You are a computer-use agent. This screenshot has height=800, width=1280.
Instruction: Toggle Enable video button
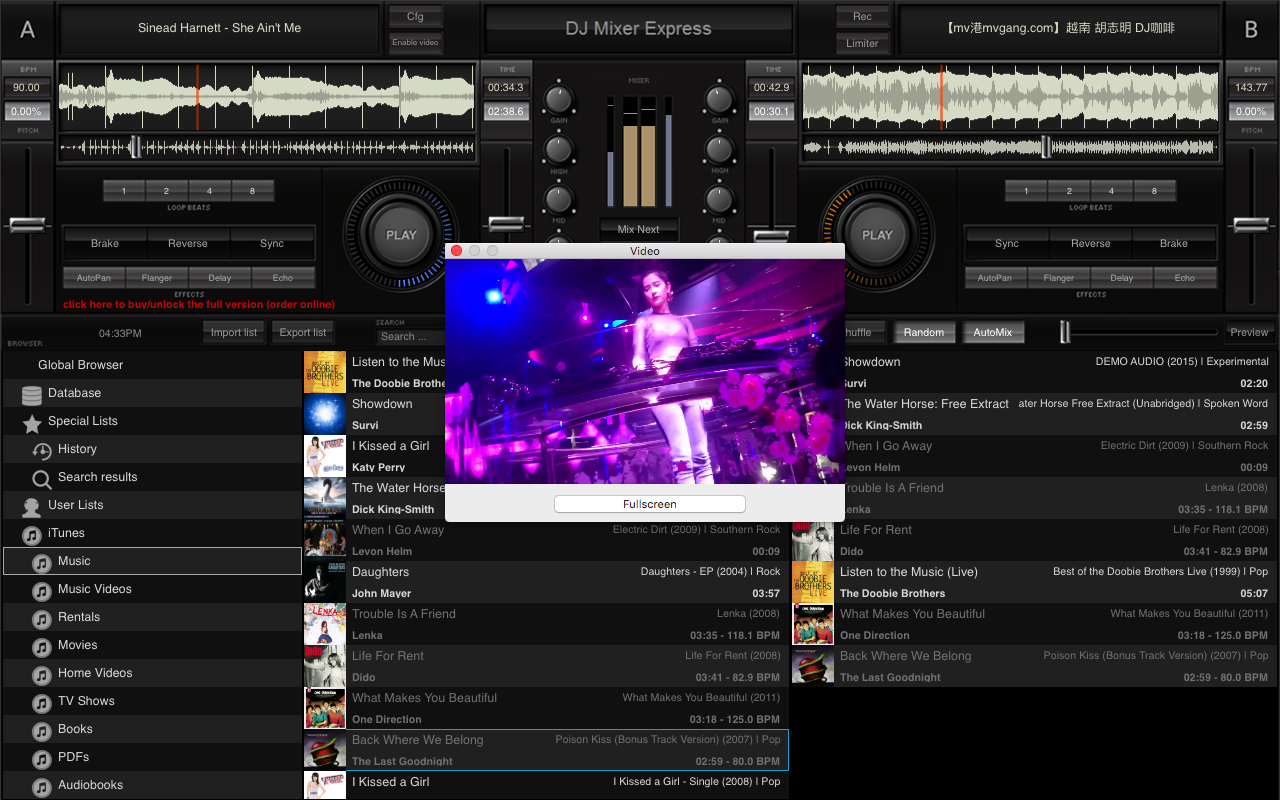[415, 43]
